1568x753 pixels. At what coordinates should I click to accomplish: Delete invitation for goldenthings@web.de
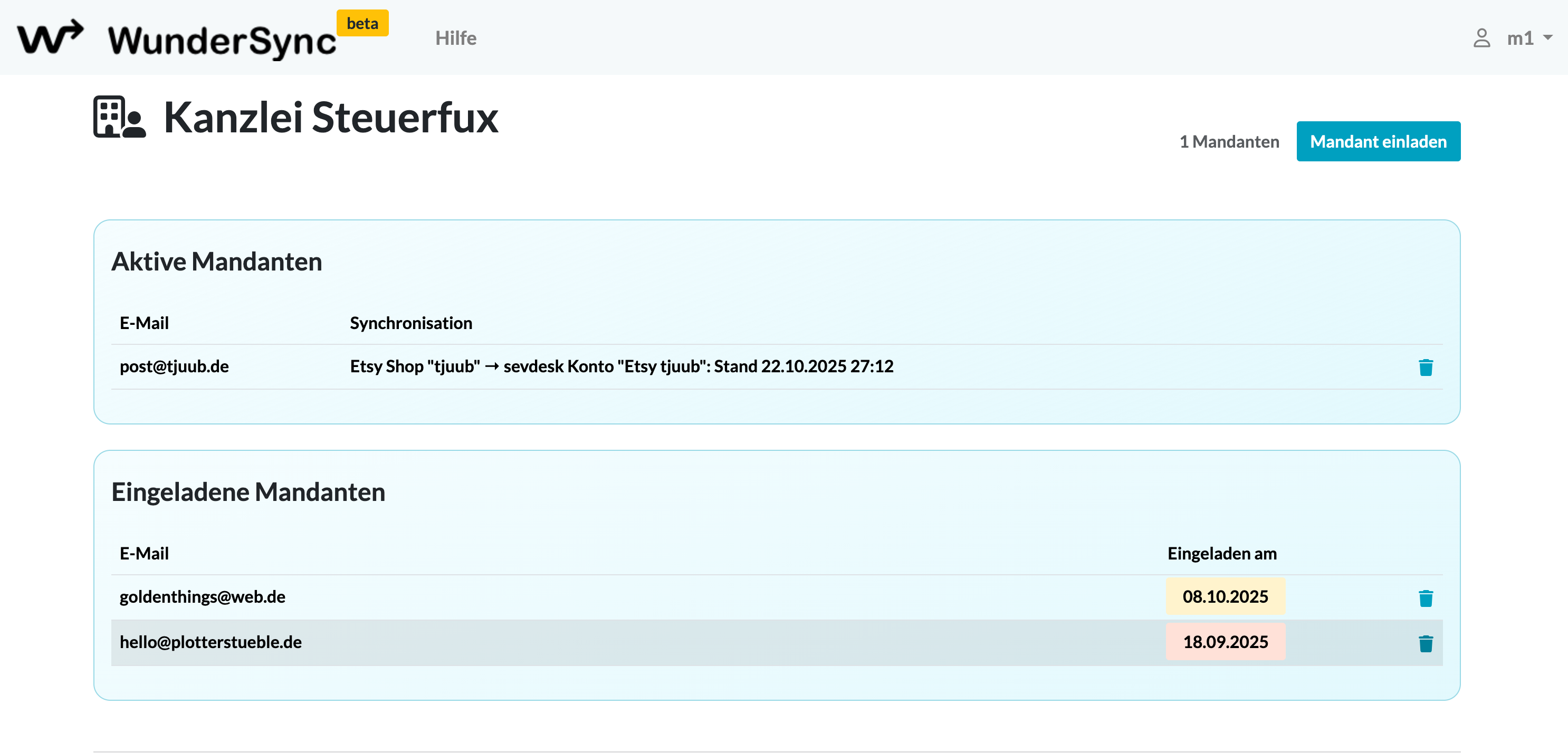1425,598
